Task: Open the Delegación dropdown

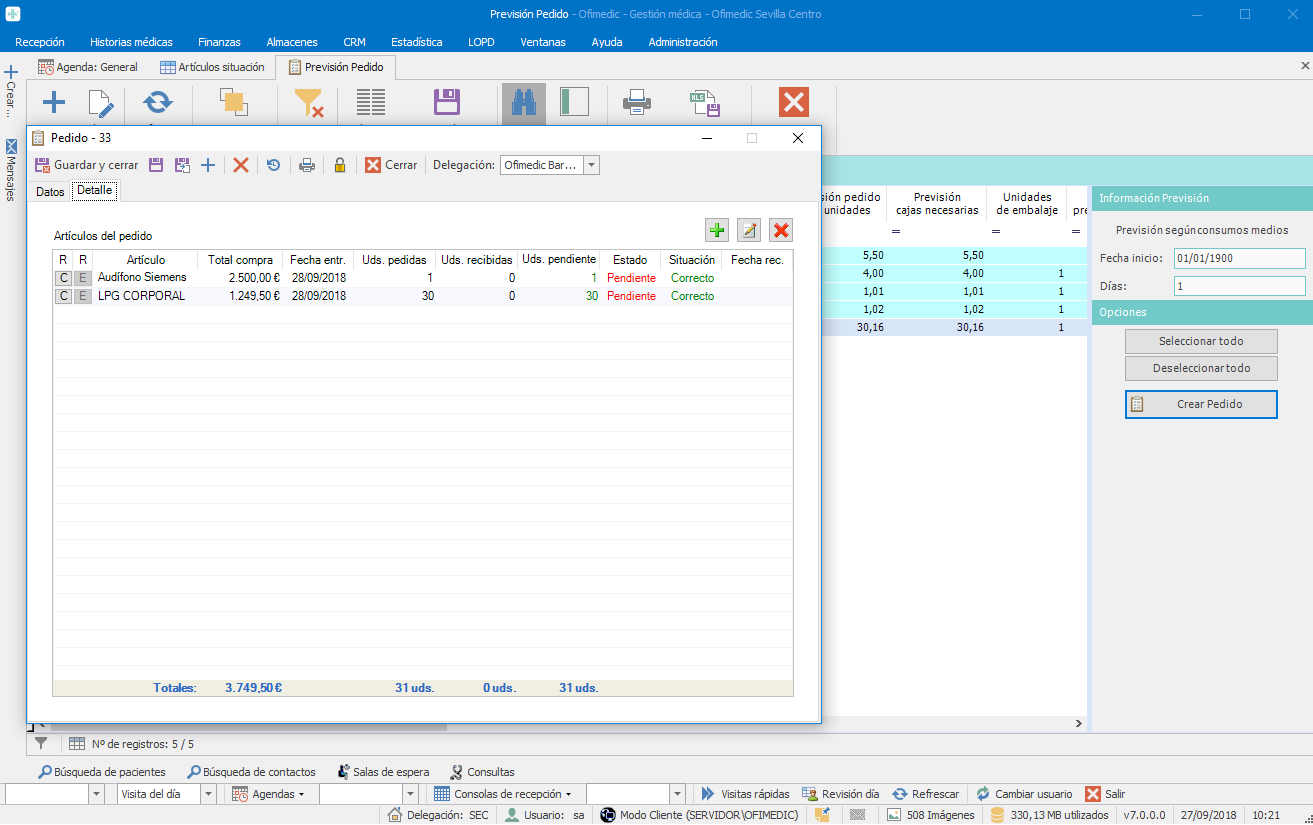Action: coord(591,165)
